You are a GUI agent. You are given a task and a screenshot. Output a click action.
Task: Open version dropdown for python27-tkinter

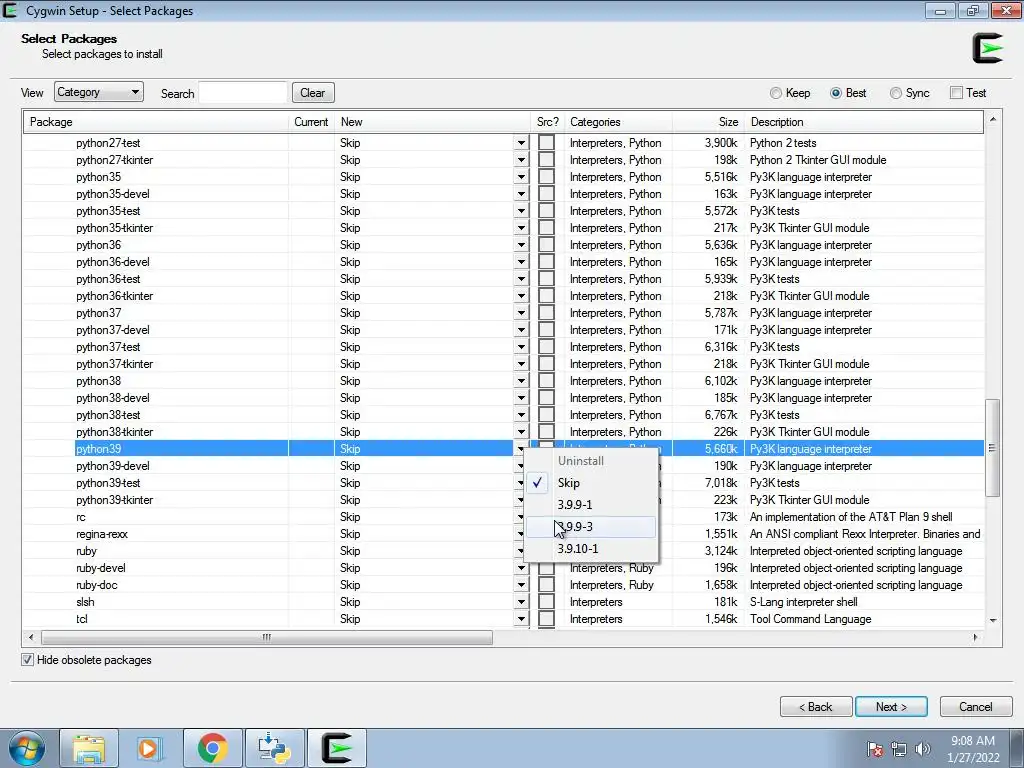(x=521, y=160)
